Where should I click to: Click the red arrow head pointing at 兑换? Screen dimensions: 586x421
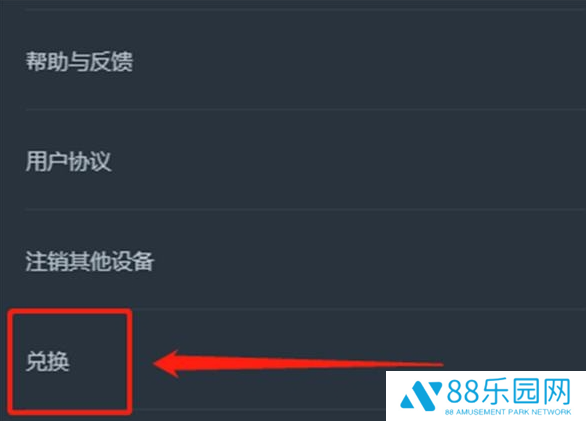166,363
